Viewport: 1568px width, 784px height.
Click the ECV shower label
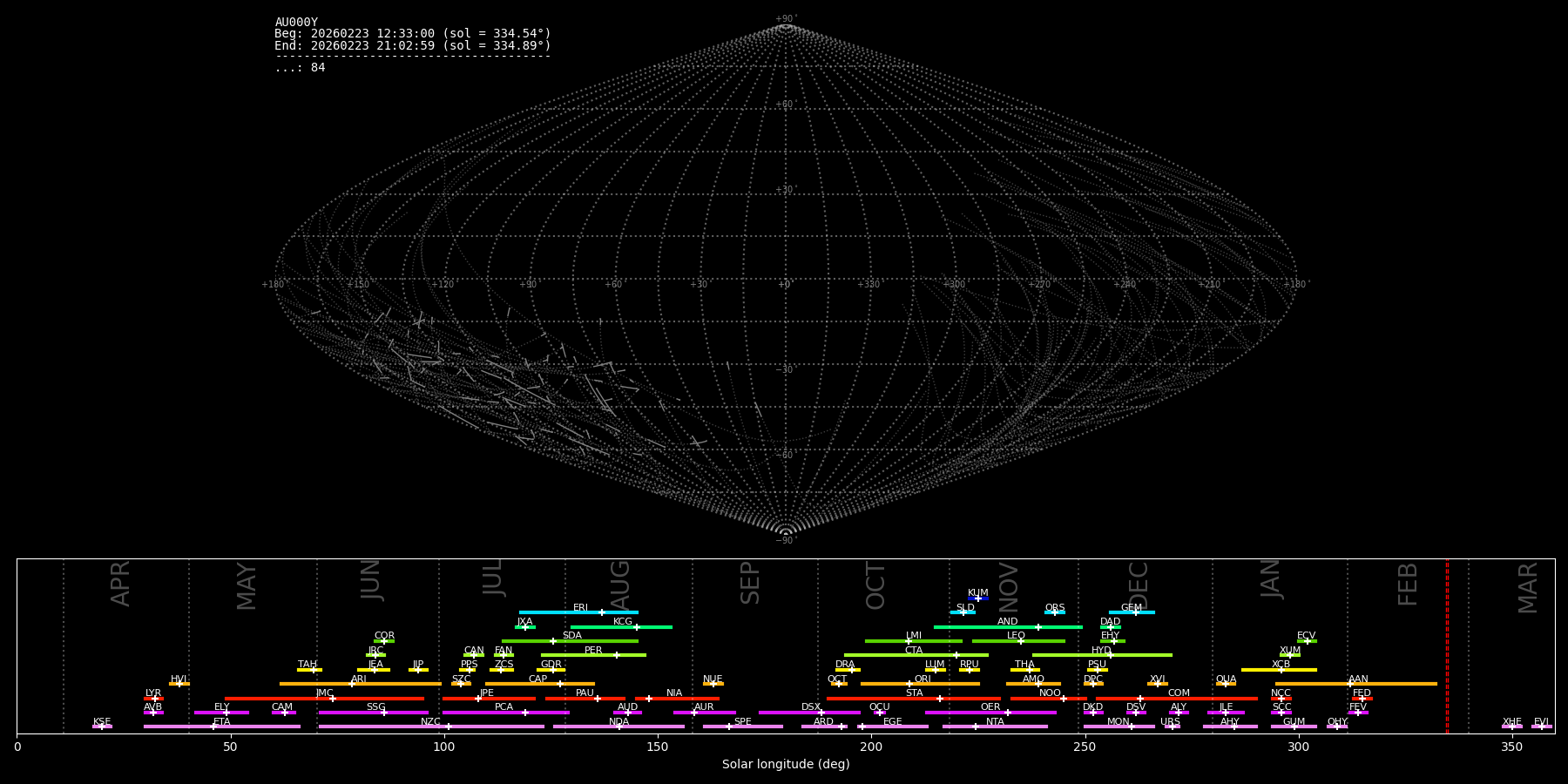[1307, 636]
